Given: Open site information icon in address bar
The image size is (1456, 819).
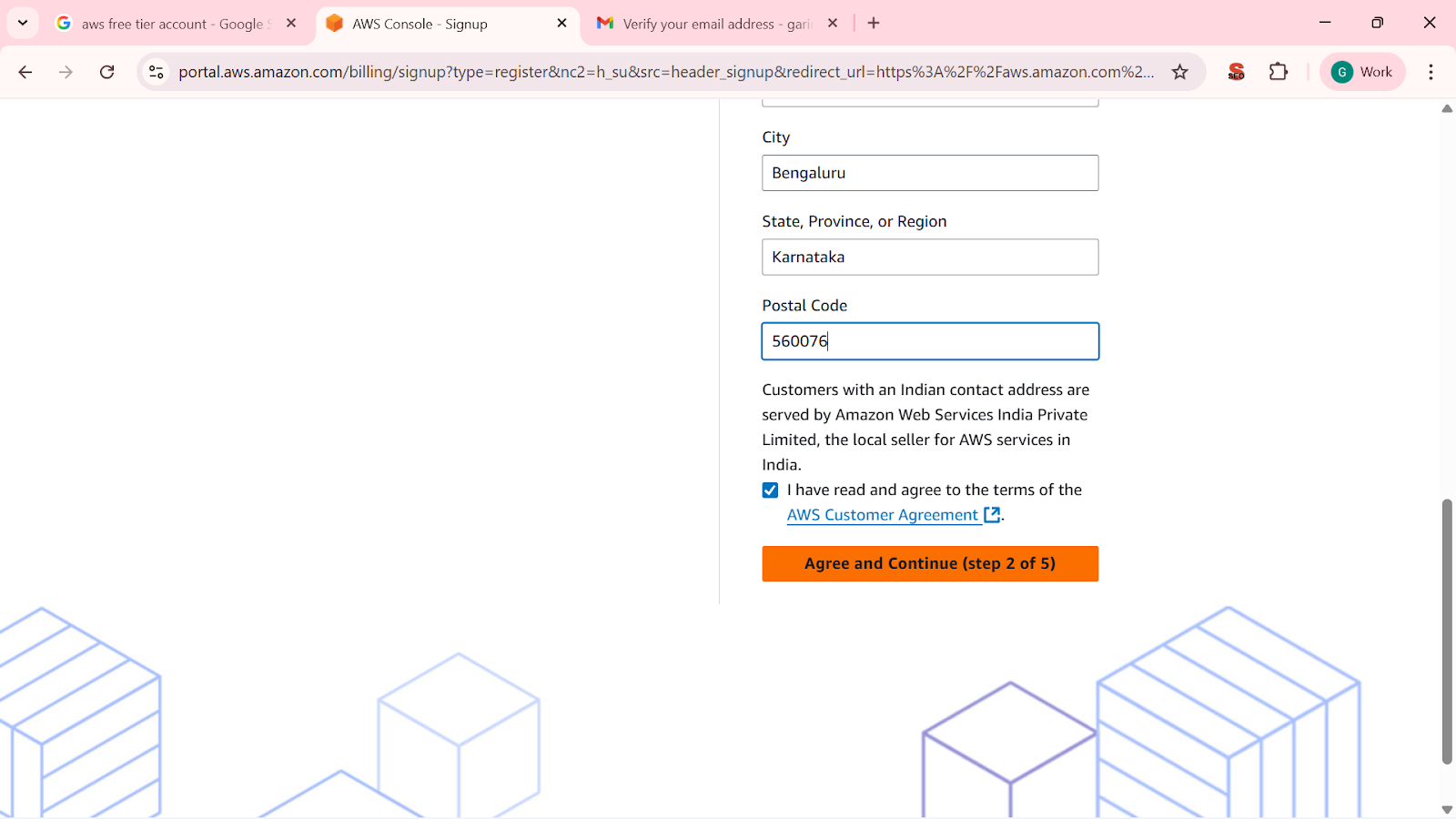Looking at the screenshot, I should 156,72.
